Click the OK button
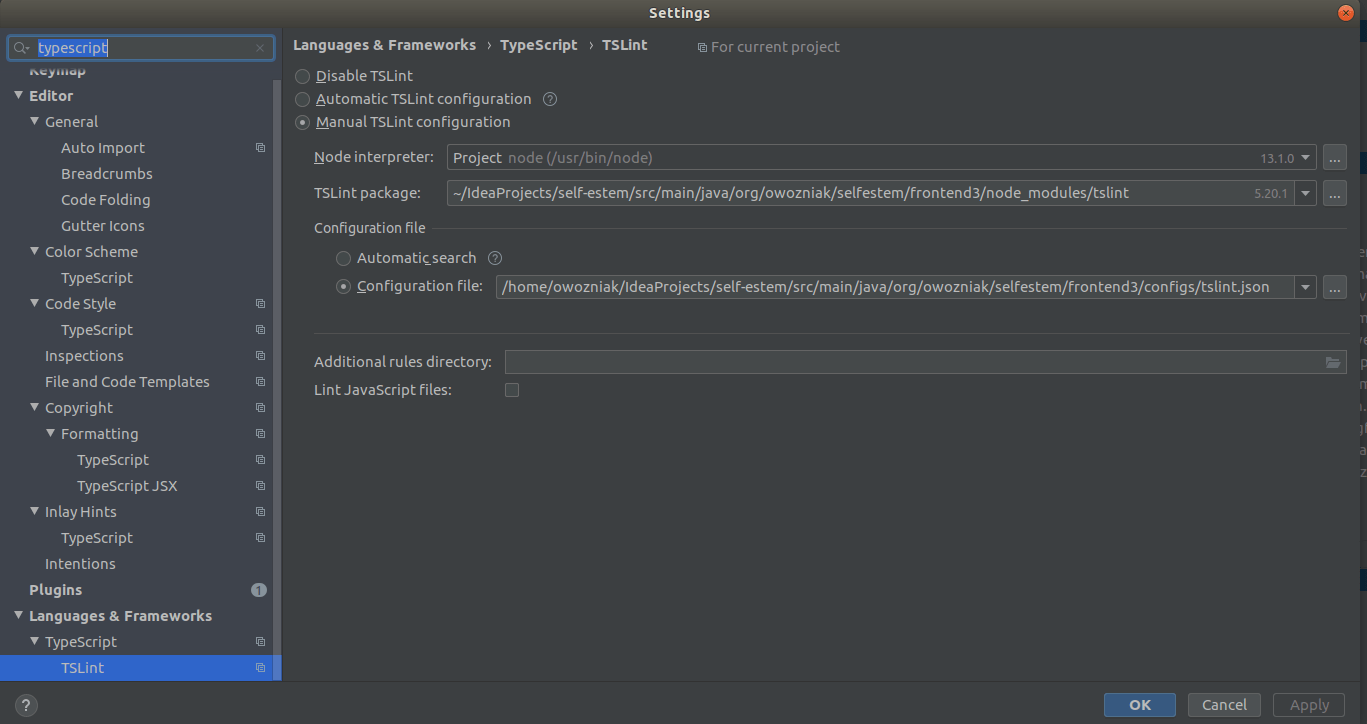The height and width of the screenshot is (724, 1367). pos(1140,705)
